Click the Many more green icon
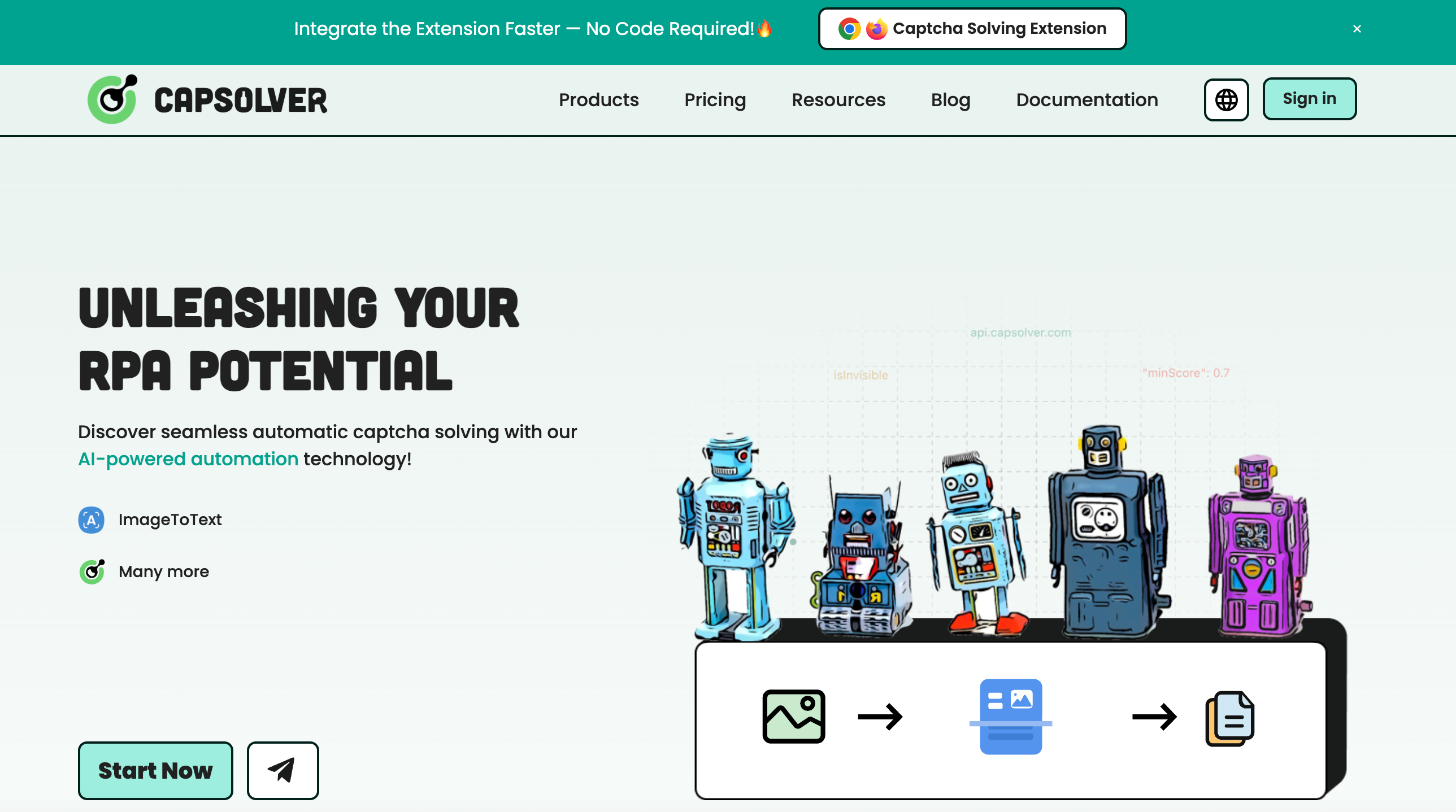 pos(92,572)
